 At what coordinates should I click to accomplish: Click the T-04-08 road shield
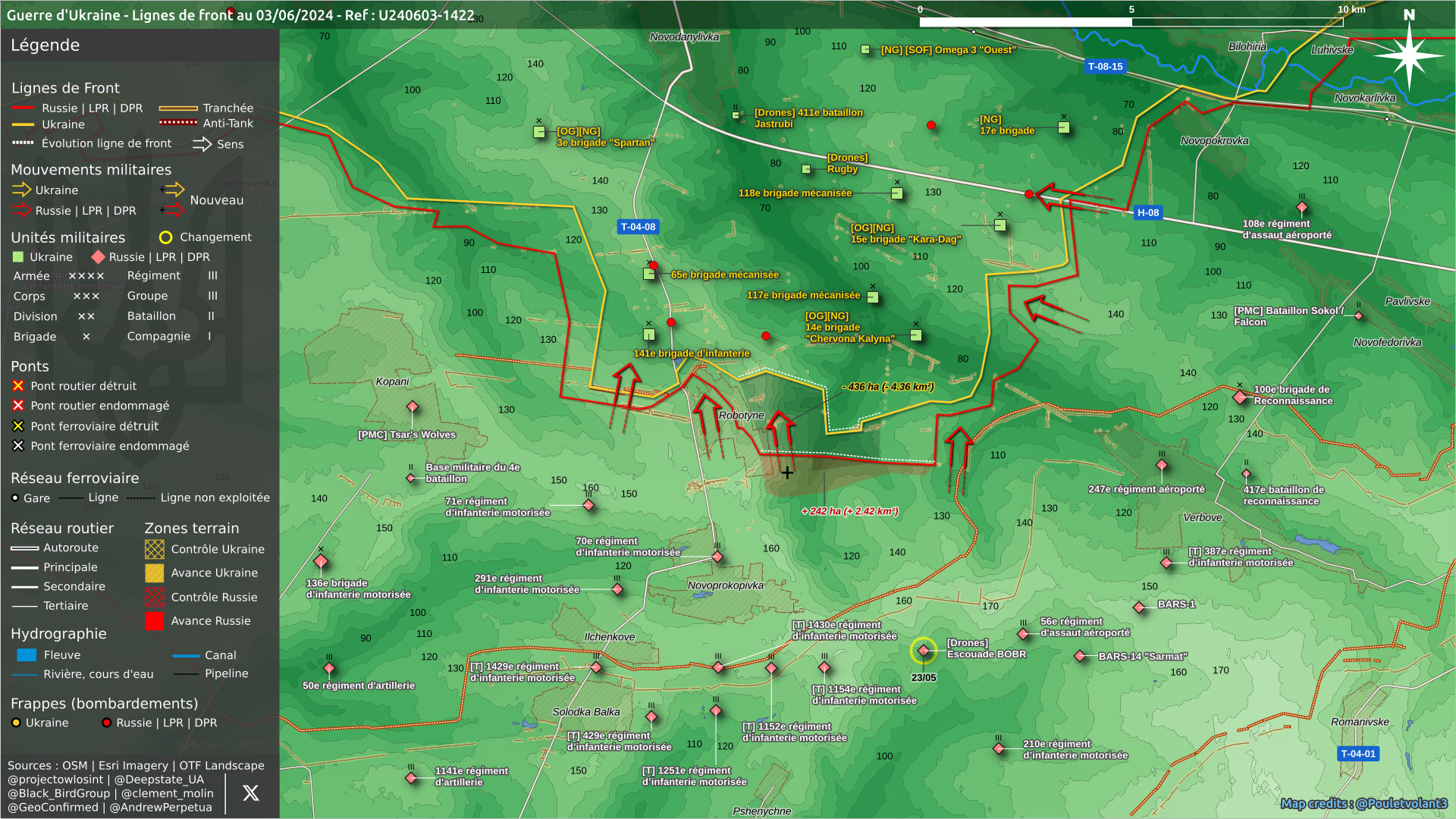[638, 227]
